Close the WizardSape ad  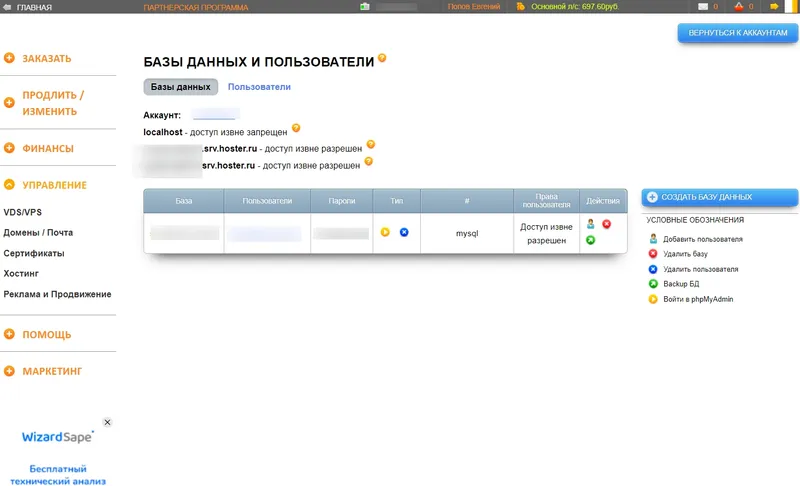(x=107, y=422)
